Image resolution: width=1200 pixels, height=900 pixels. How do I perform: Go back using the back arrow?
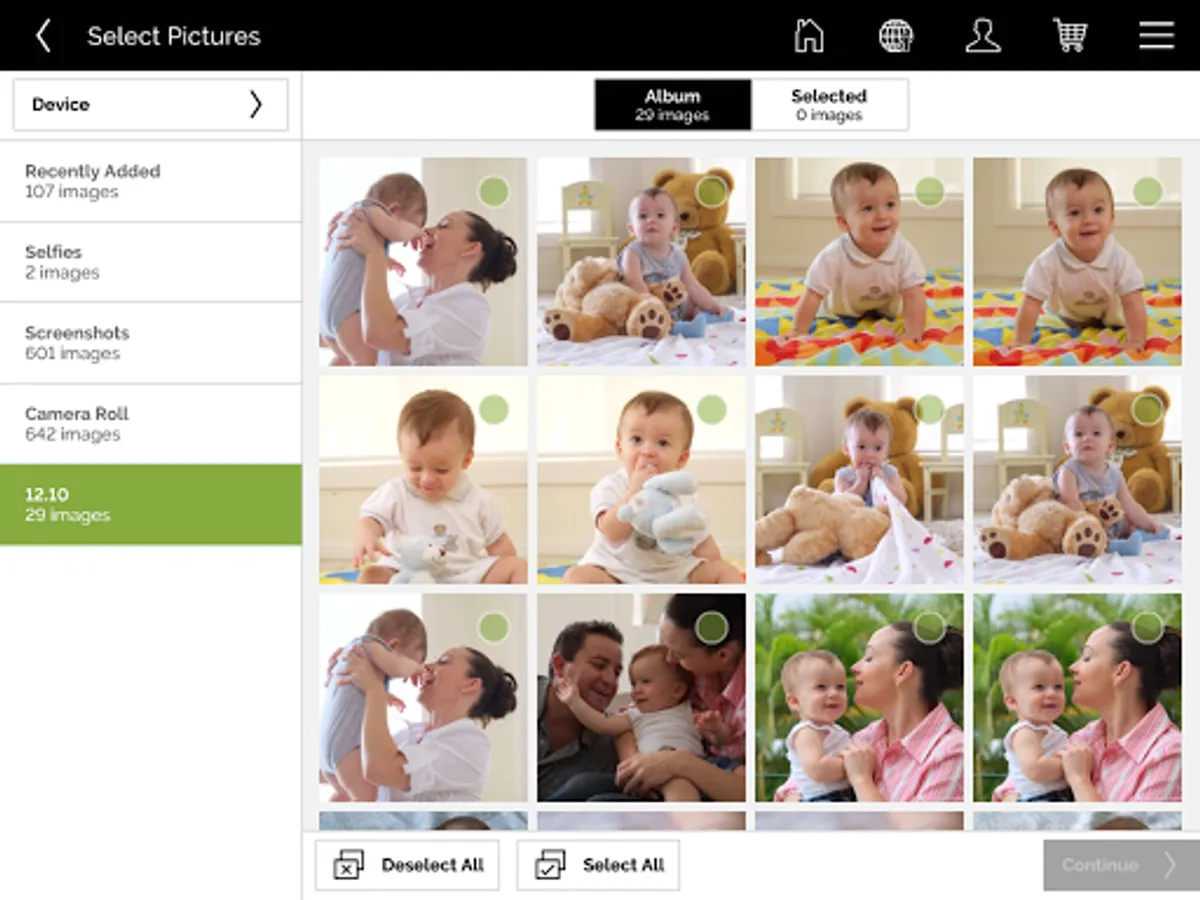(42, 35)
